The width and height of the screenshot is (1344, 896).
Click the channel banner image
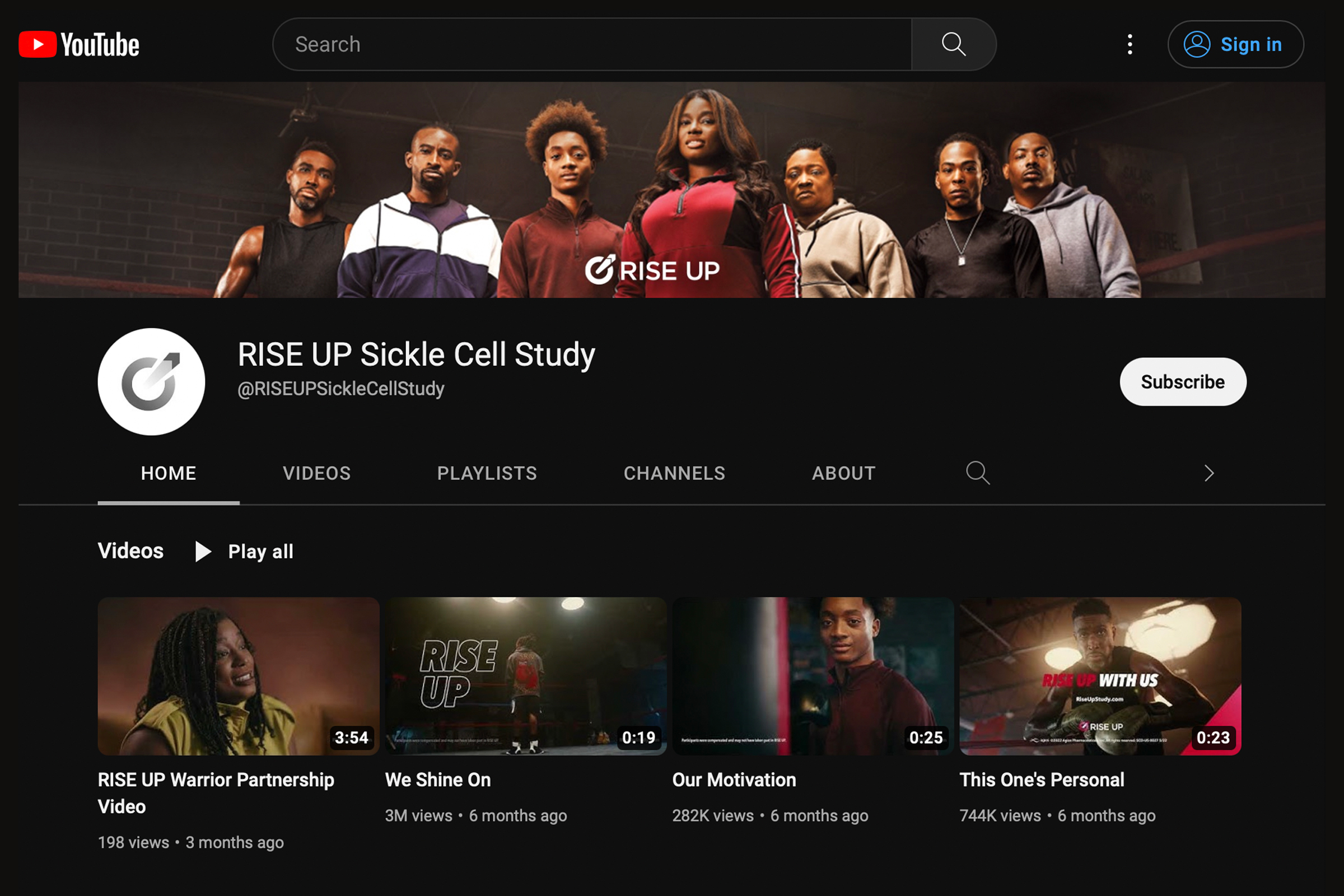pyautogui.click(x=672, y=190)
